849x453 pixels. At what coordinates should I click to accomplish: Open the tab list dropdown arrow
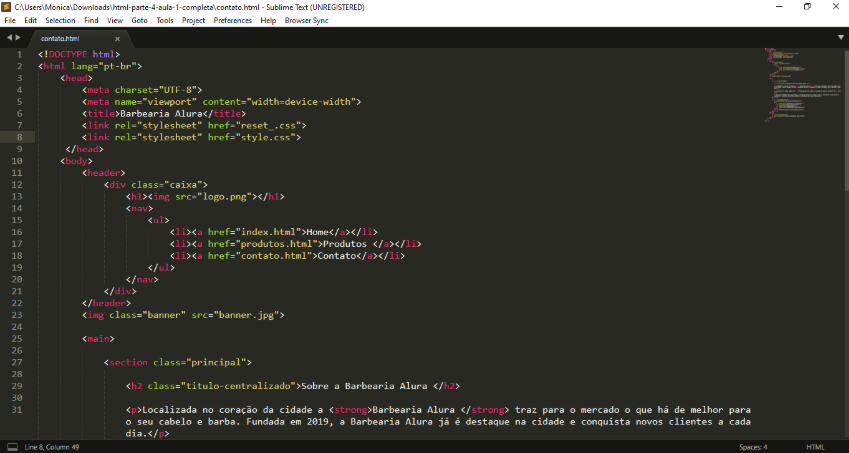pyautogui.click(x=840, y=37)
